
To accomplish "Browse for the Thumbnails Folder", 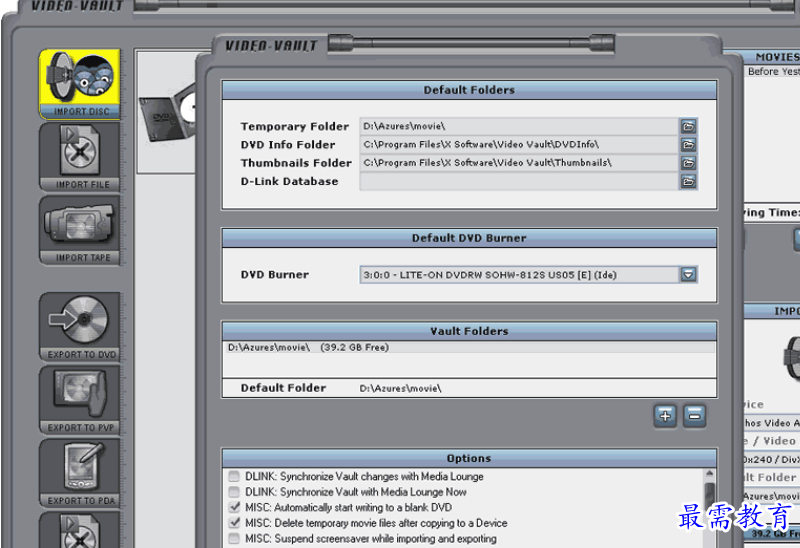I will pos(688,163).
